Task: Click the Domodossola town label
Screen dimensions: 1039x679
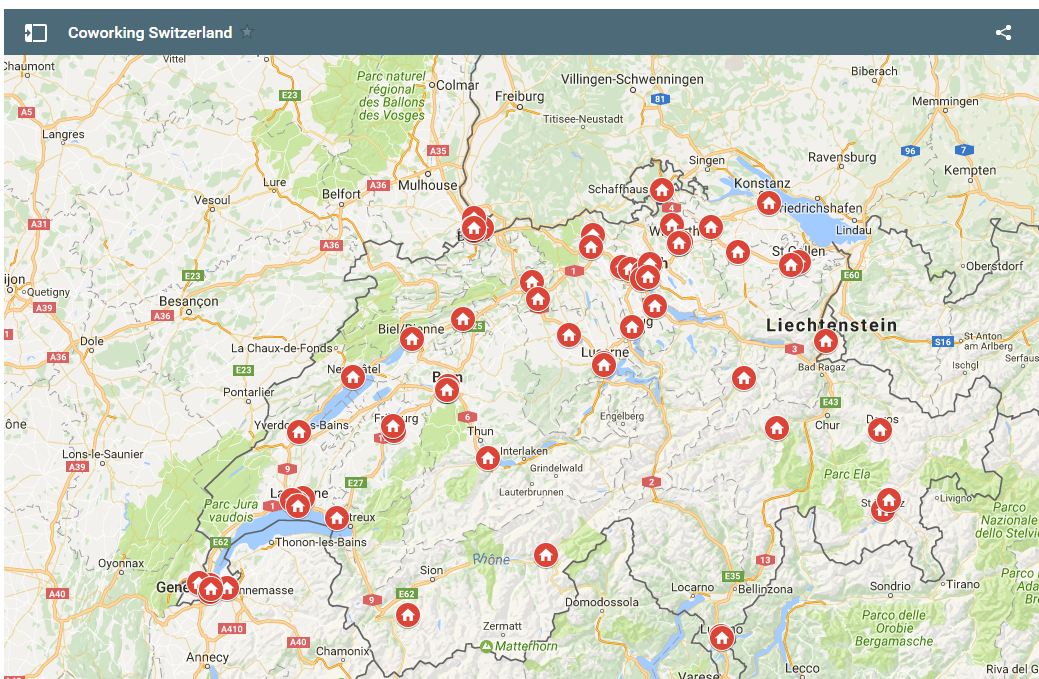Action: point(602,602)
